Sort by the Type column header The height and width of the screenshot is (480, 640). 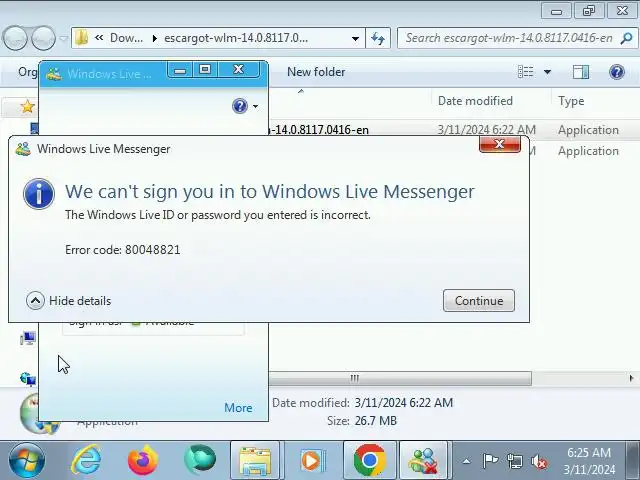pos(571,101)
